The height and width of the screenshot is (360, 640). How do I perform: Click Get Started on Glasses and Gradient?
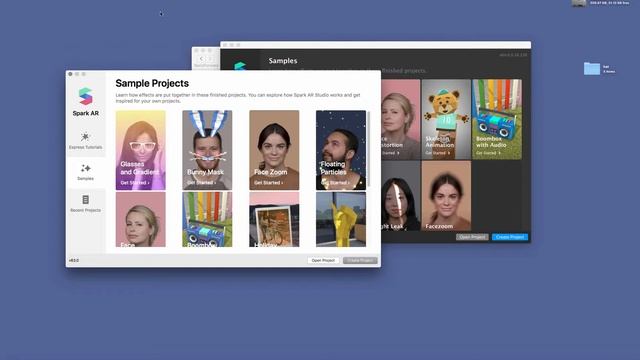click(x=135, y=183)
